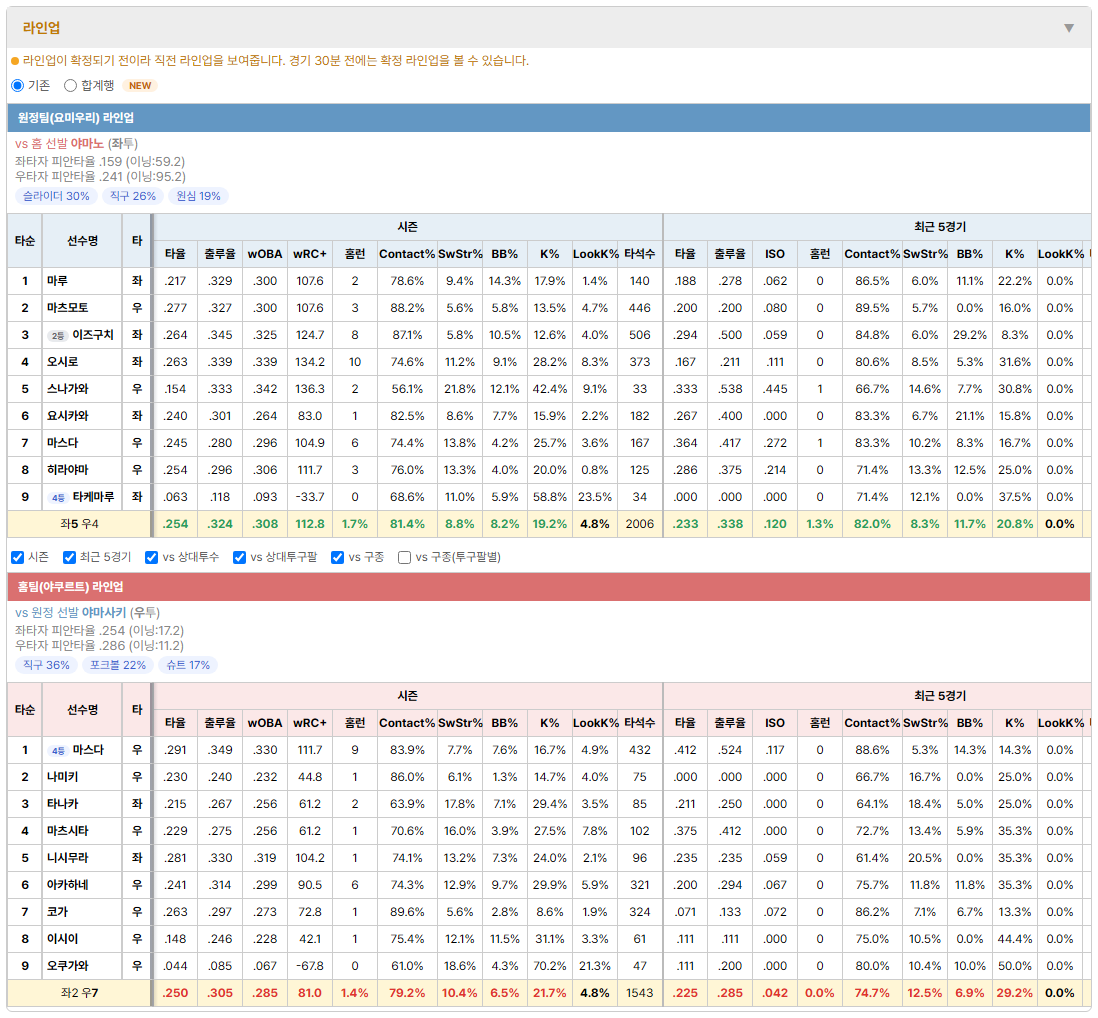Uncheck the 시즌 checkbox
Viewport: 1098px width, 1018px height.
[x=18, y=557]
